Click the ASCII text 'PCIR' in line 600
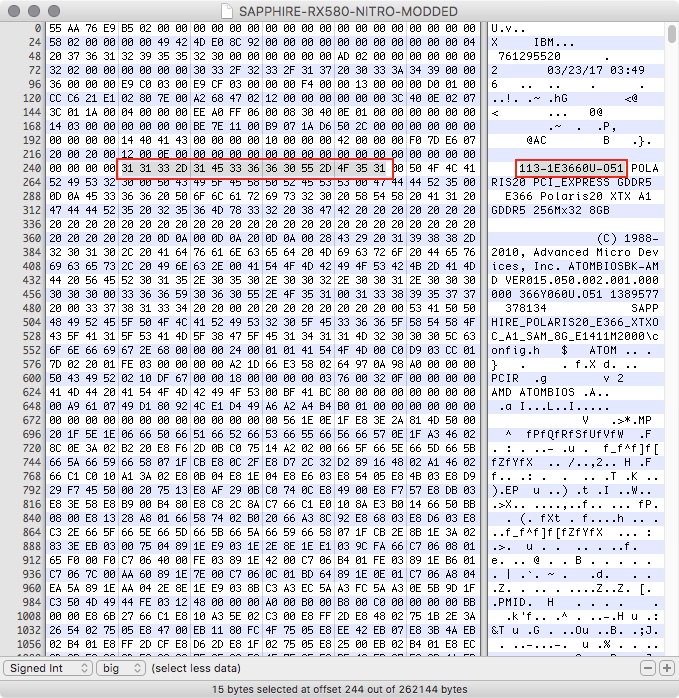 point(505,378)
